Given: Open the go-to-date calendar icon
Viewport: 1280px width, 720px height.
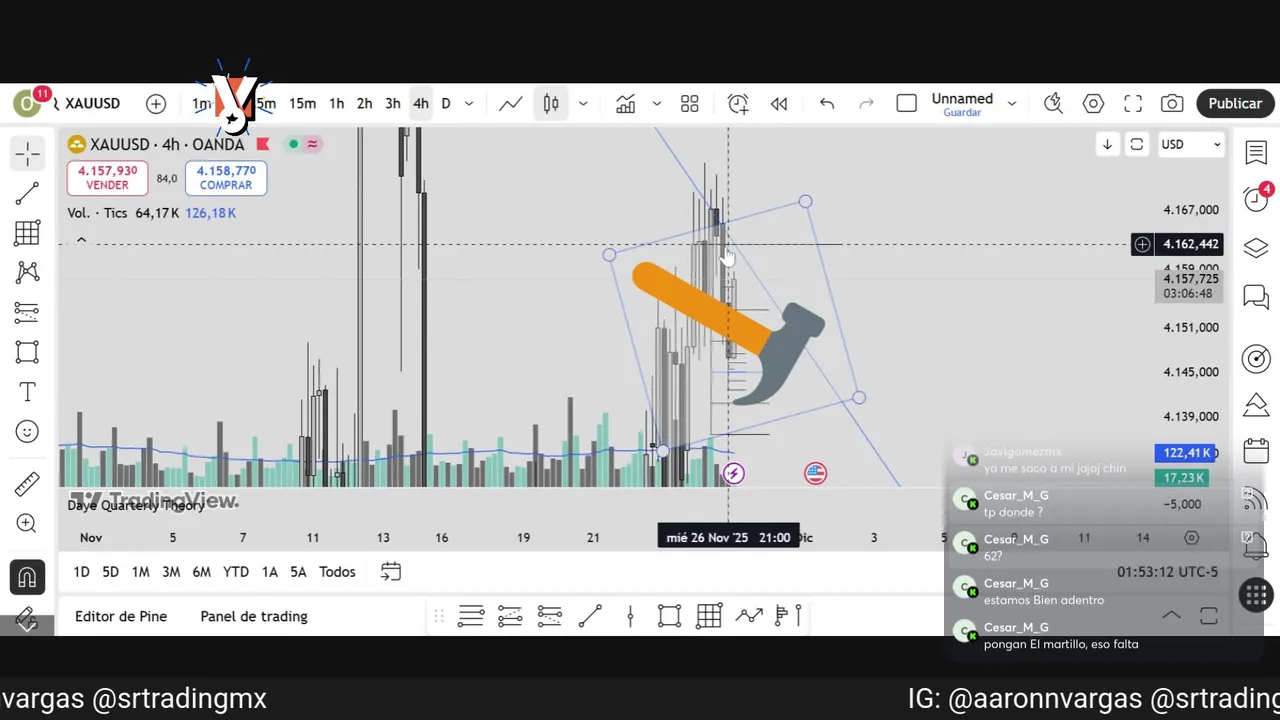Looking at the screenshot, I should [x=391, y=572].
